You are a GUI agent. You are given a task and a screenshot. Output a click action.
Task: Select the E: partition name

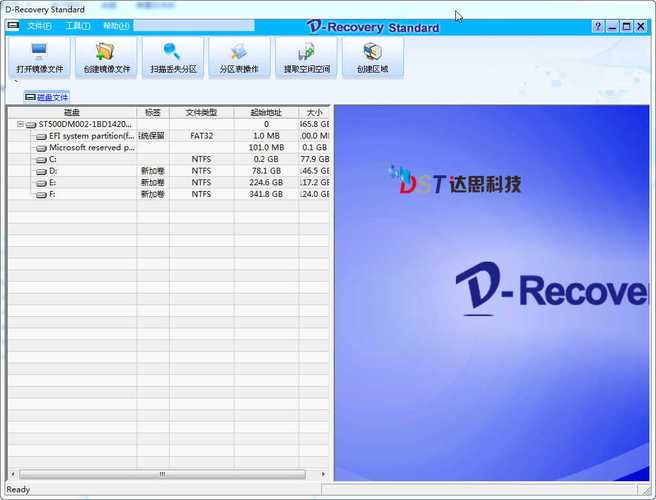tap(53, 183)
